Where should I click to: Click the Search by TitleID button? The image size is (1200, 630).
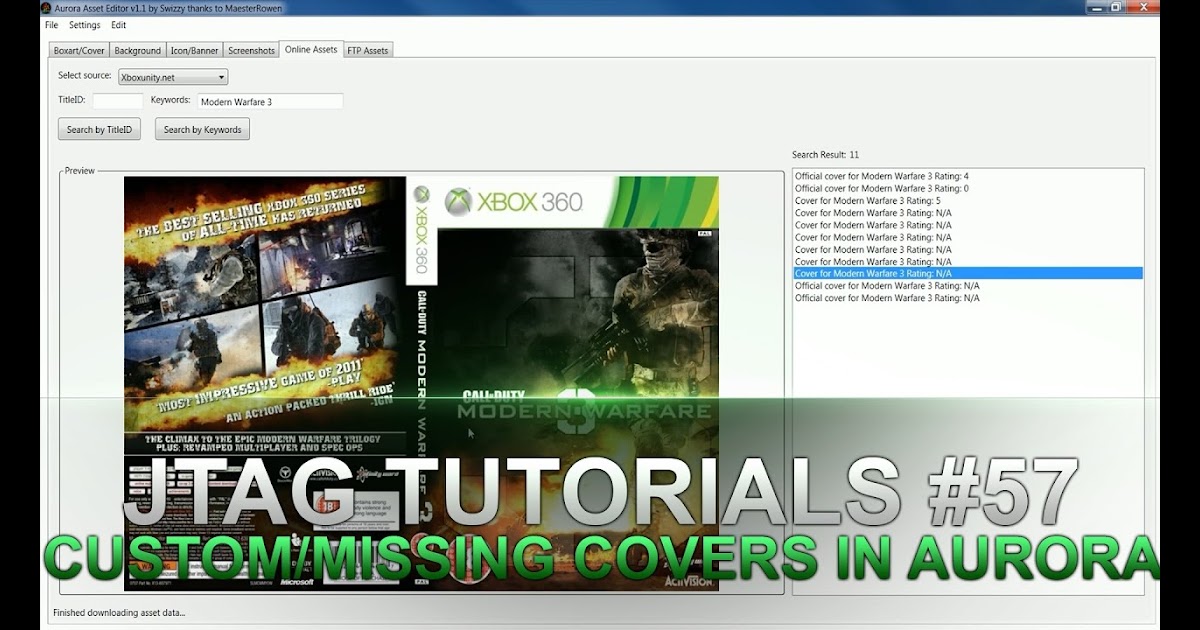point(100,129)
